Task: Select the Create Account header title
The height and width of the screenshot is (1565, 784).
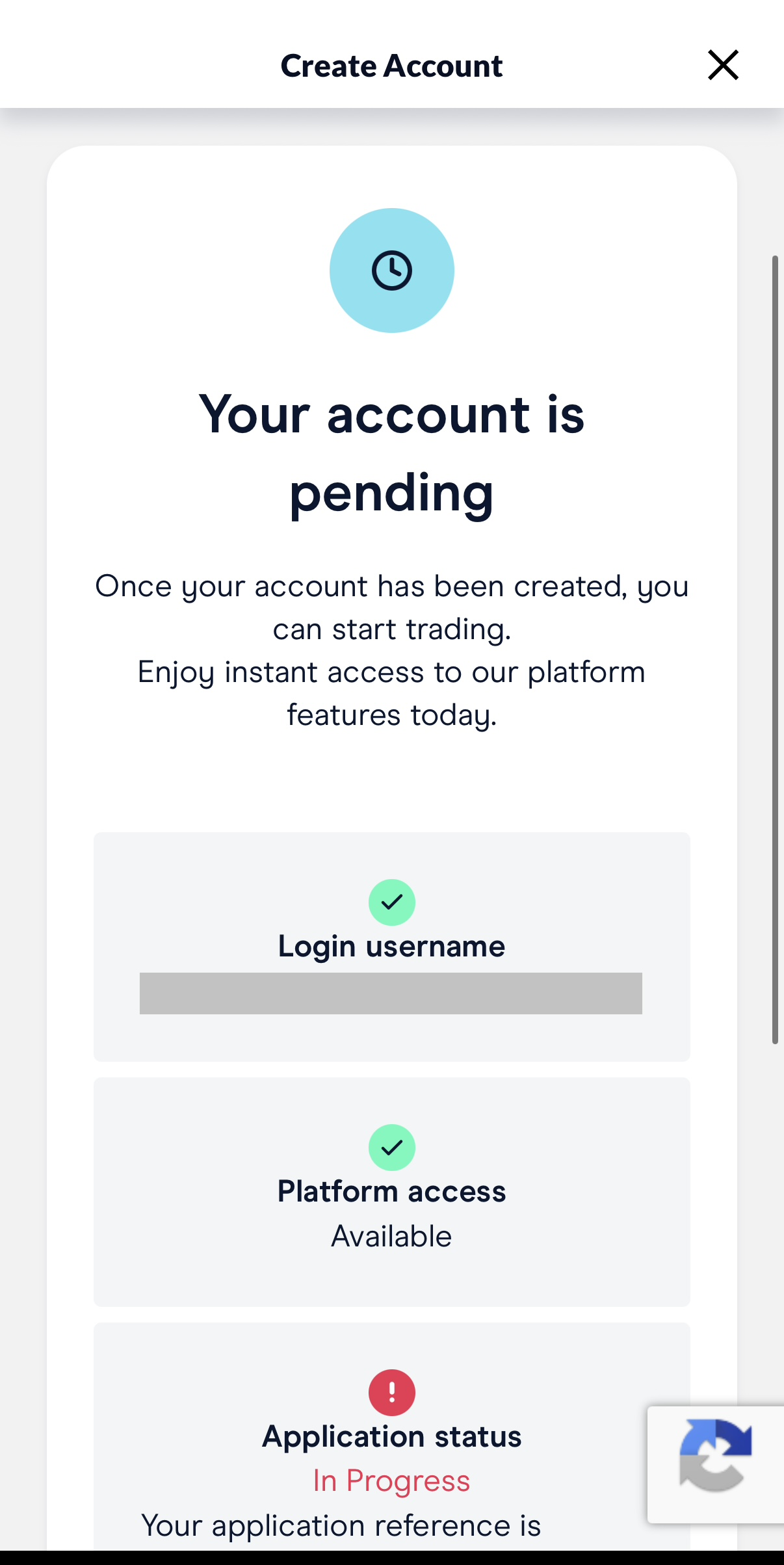Action: point(391,65)
